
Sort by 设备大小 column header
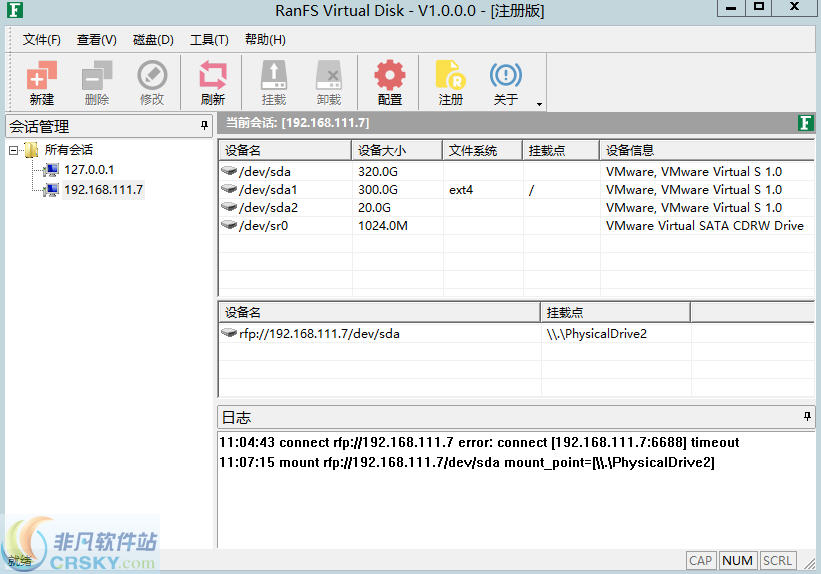tap(397, 150)
